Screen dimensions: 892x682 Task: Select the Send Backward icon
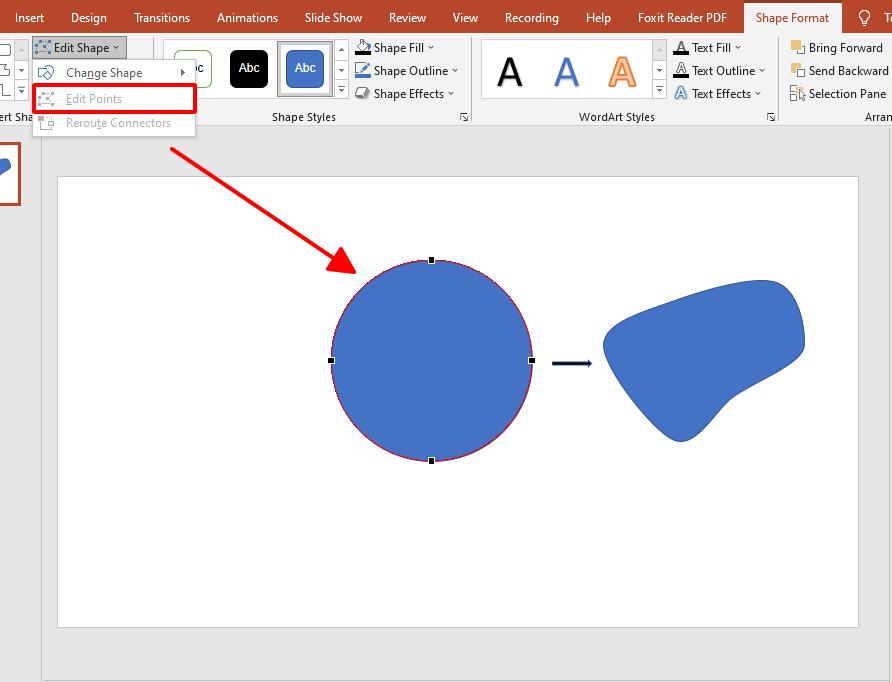(x=797, y=70)
